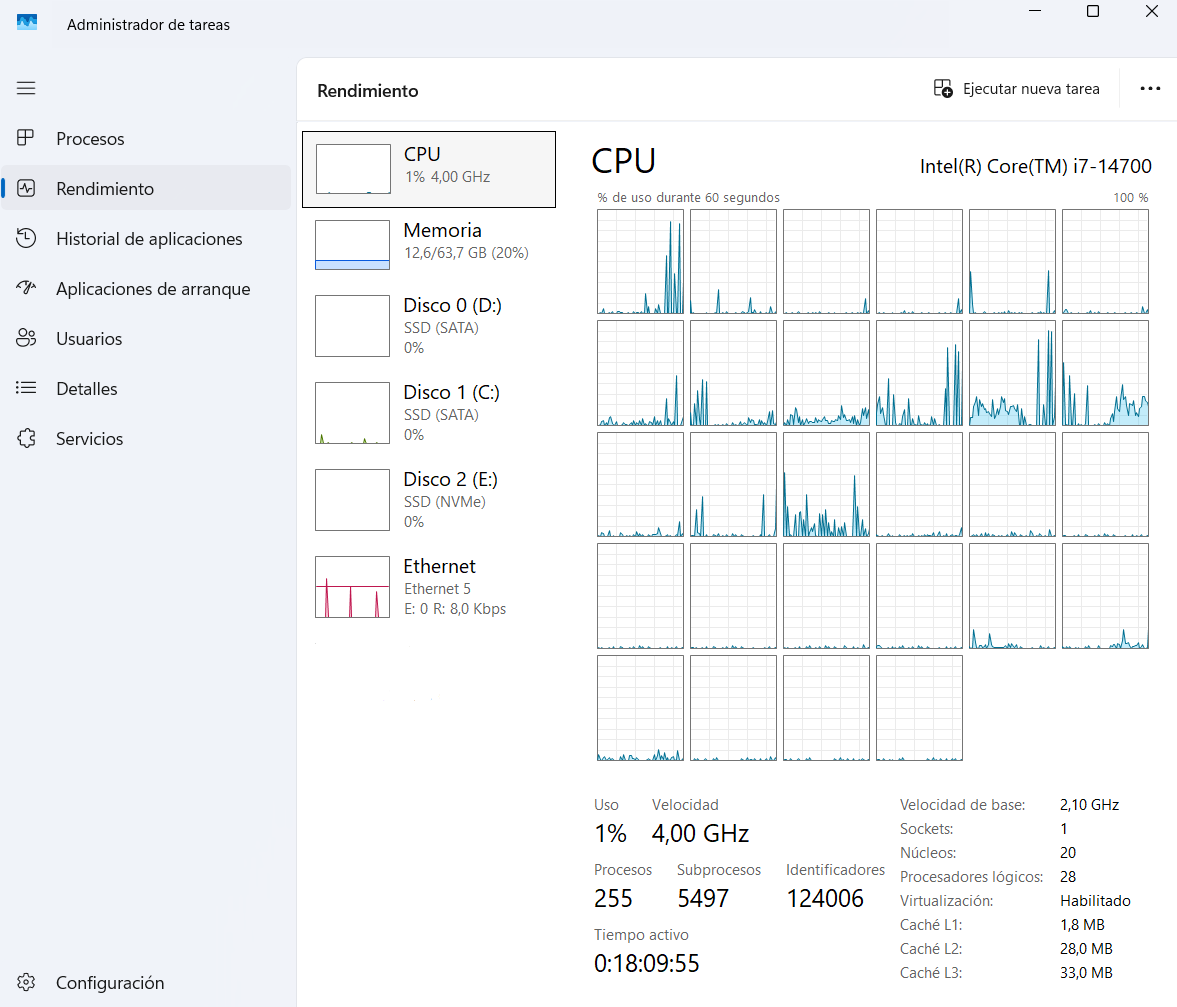The image size is (1177, 1007).
Task: Open the Procesos page
Action: coord(146,138)
